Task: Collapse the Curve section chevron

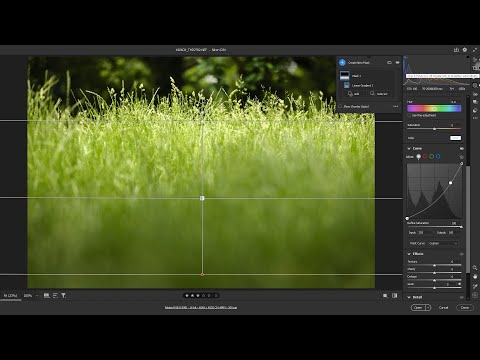Action: click(x=409, y=148)
